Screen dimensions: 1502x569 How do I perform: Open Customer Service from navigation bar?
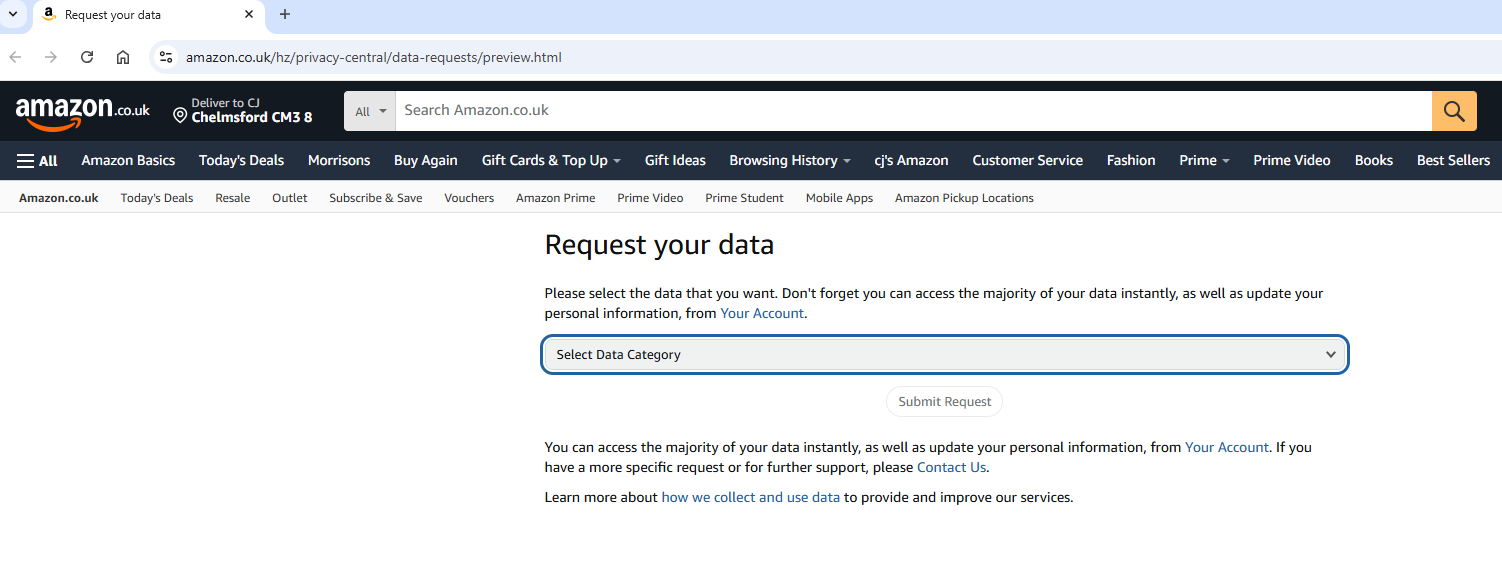pos(1027,161)
